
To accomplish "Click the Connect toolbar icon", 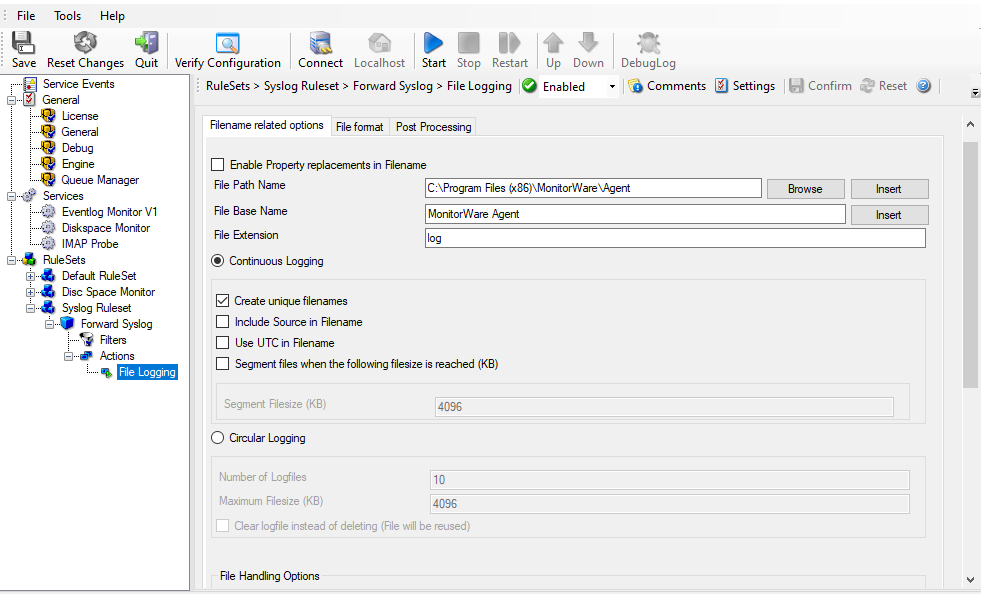I will [320, 43].
